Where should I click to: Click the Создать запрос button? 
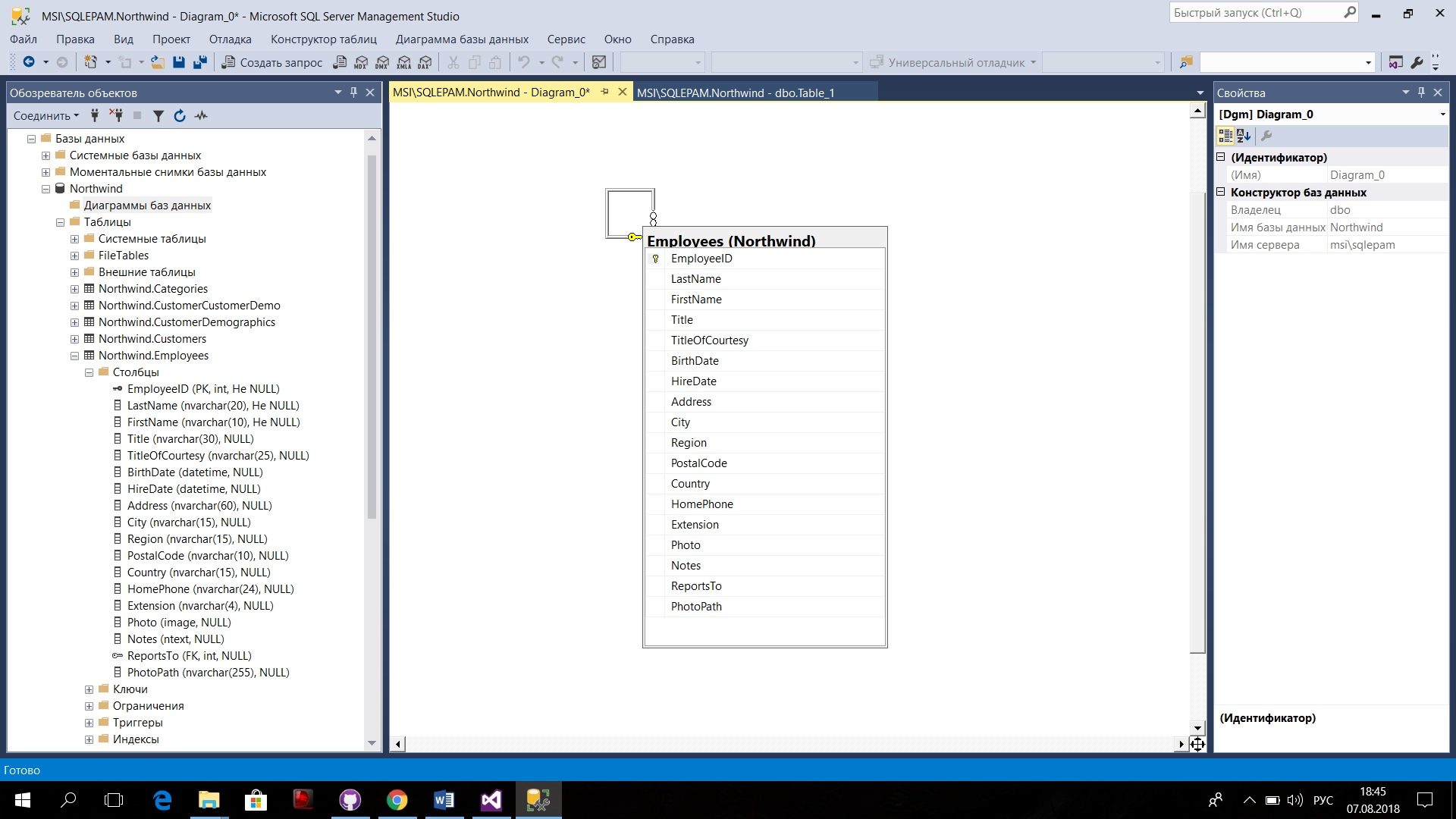[272, 62]
